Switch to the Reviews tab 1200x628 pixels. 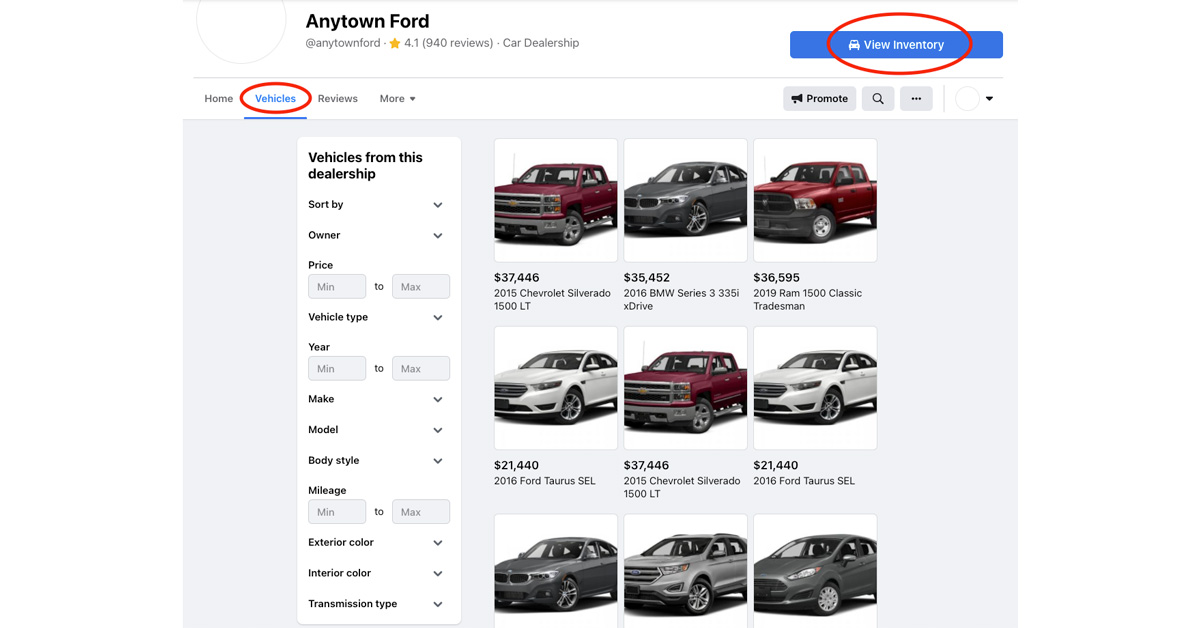[x=337, y=98]
